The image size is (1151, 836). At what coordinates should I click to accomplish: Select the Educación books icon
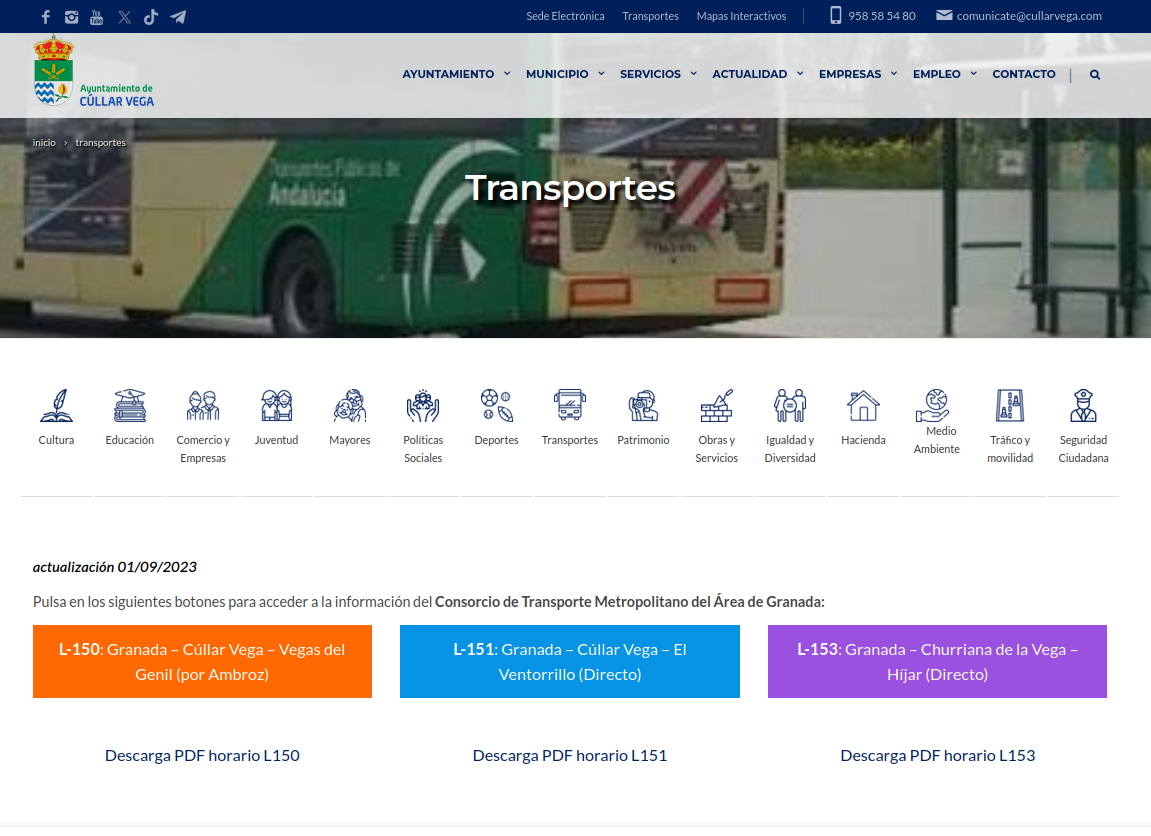(129, 407)
